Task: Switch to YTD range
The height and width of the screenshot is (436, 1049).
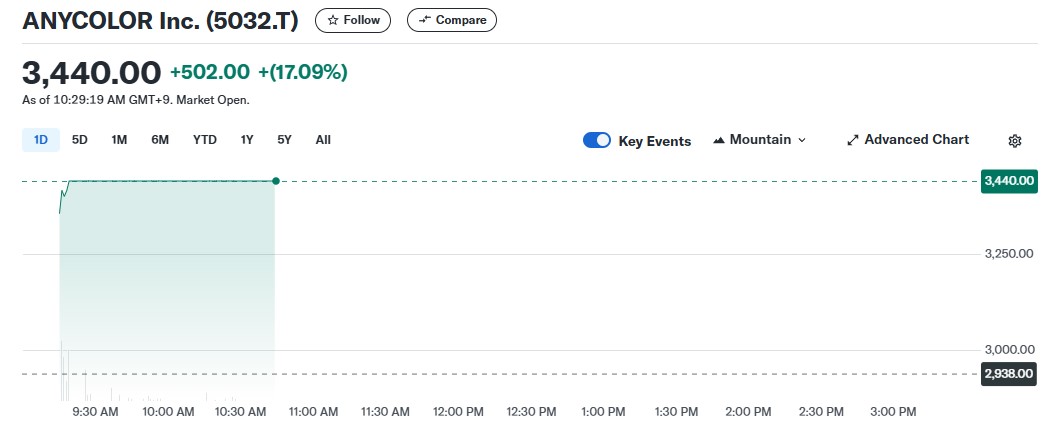Action: (205, 140)
